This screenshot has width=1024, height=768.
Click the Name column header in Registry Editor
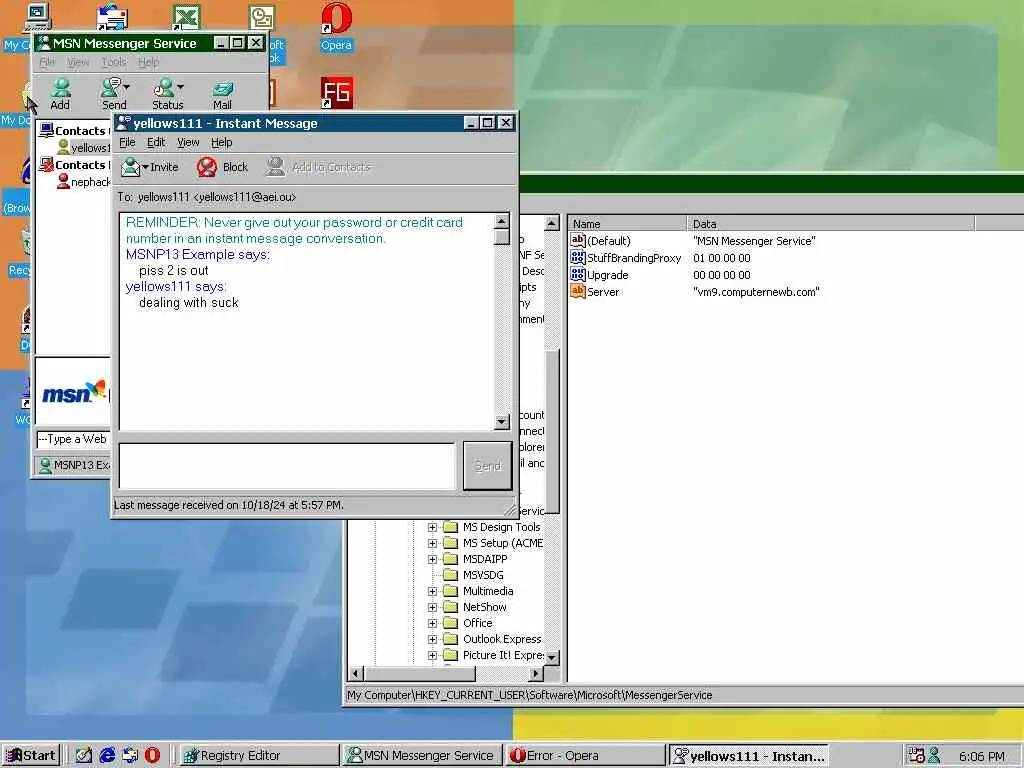click(627, 223)
